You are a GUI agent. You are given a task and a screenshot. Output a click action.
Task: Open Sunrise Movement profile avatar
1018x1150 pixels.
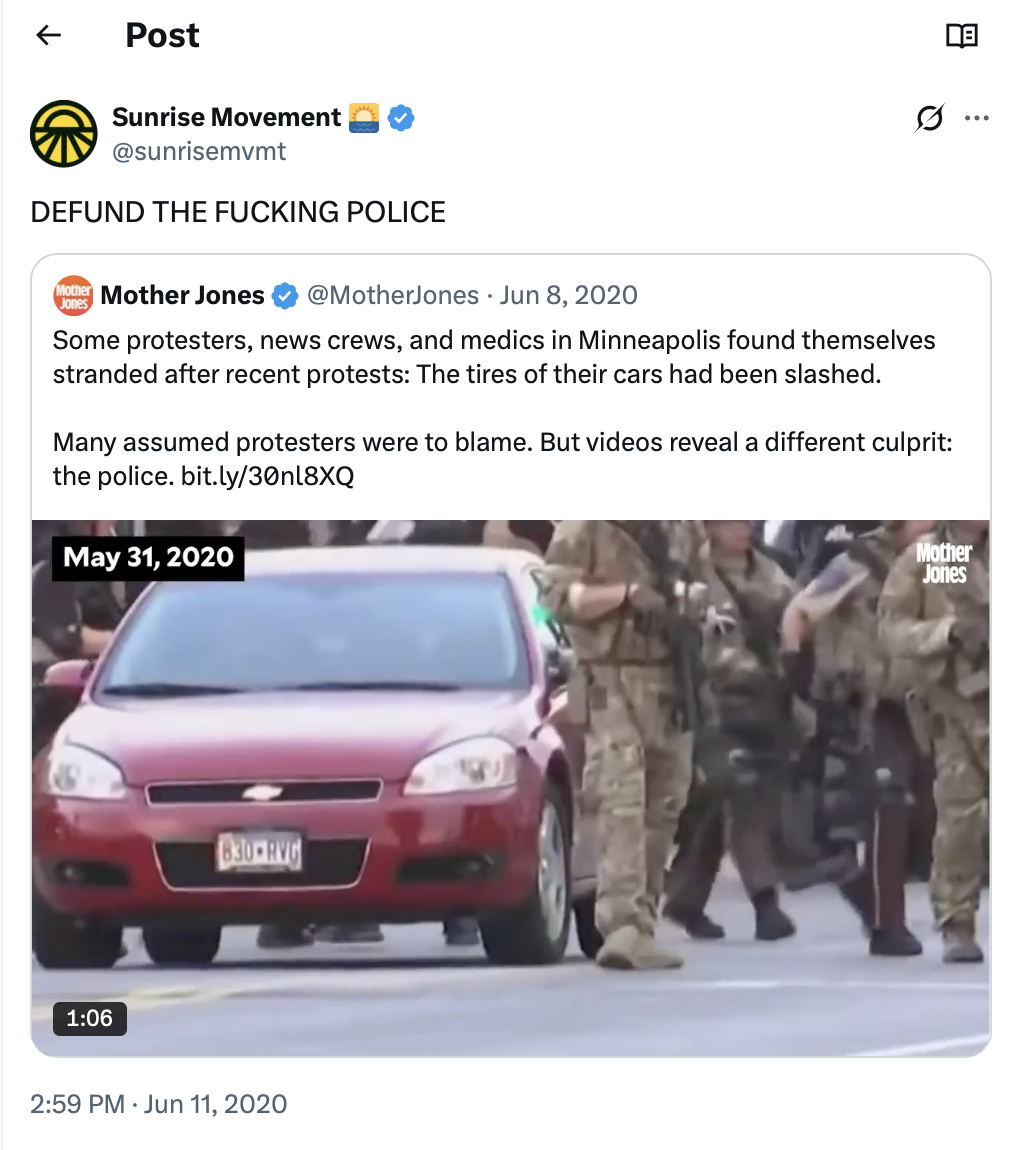(x=64, y=133)
